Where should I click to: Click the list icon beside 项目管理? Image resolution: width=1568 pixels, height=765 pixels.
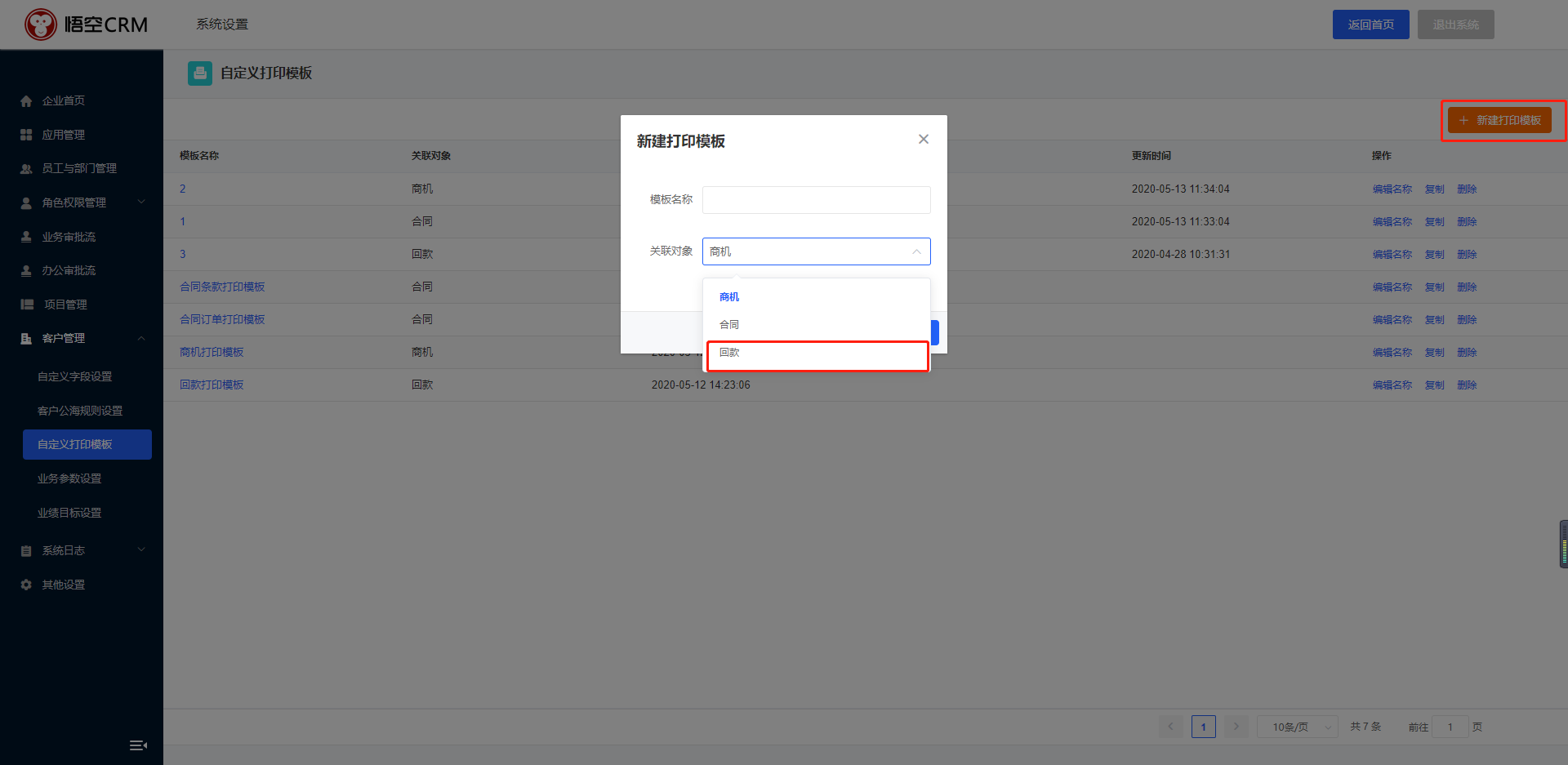[26, 305]
